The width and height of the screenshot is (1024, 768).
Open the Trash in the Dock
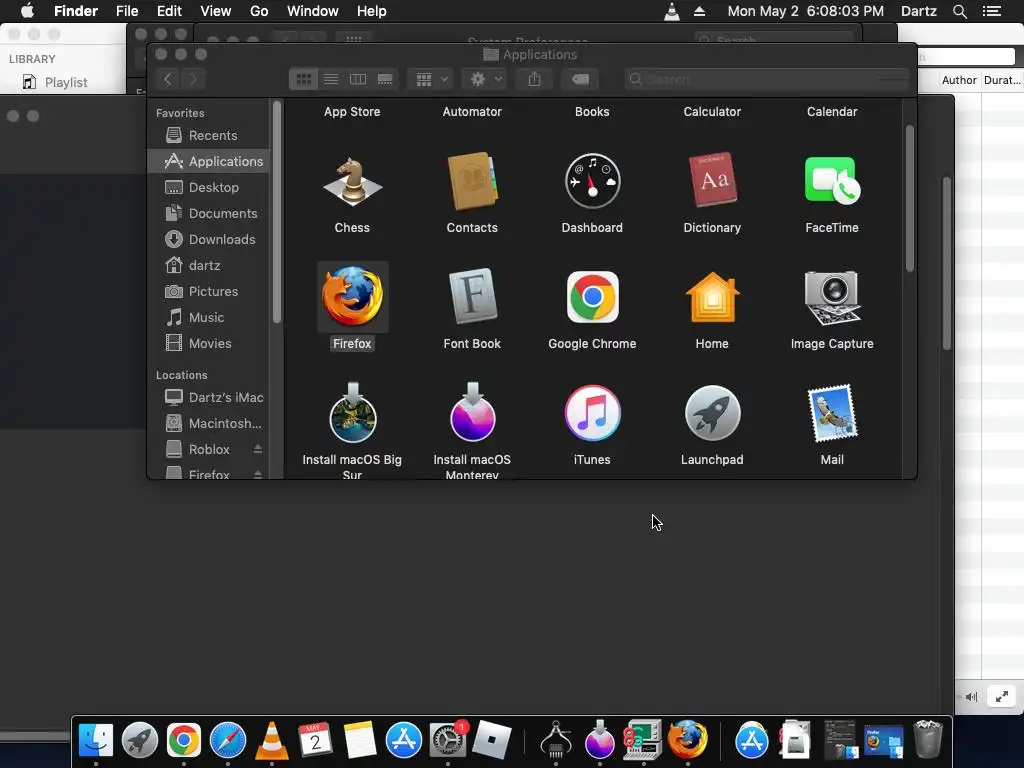click(927, 740)
